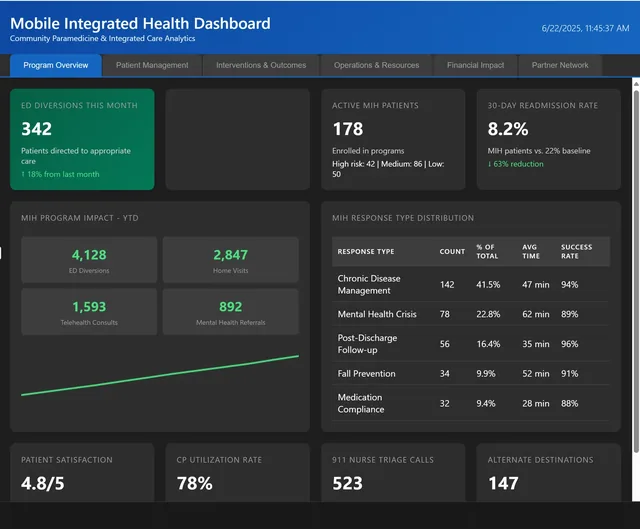Click the count value 142
The image size is (640, 529).
point(447,285)
